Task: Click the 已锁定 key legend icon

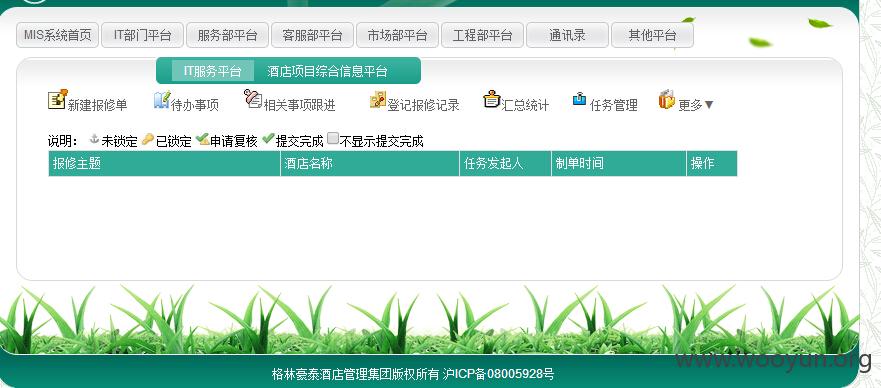Action: click(x=148, y=139)
